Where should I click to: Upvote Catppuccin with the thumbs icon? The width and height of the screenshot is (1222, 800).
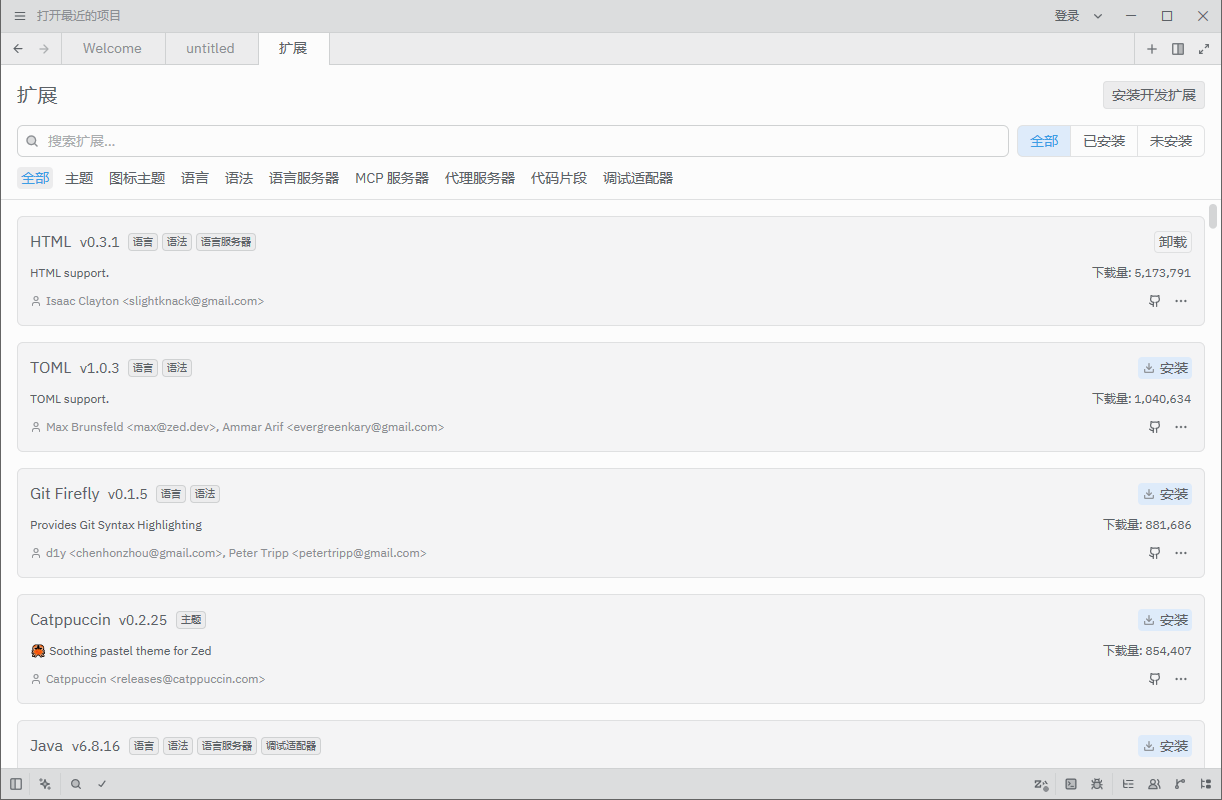[x=1155, y=679]
